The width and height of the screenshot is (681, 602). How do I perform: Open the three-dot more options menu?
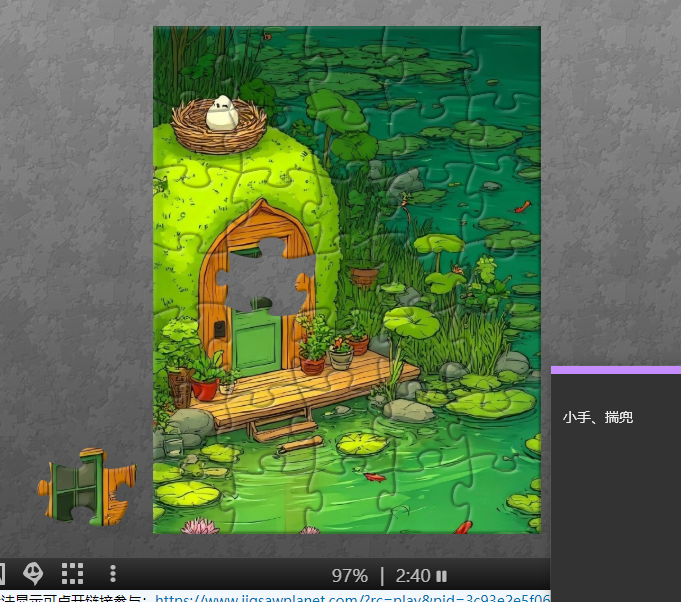[113, 574]
